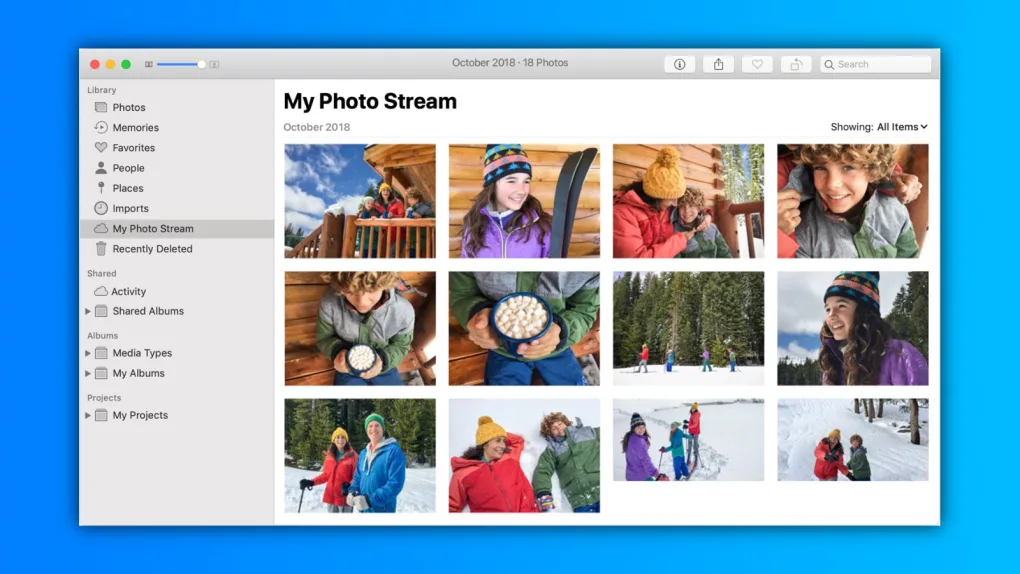
Task: Go to Places in the Library
Action: coord(128,188)
